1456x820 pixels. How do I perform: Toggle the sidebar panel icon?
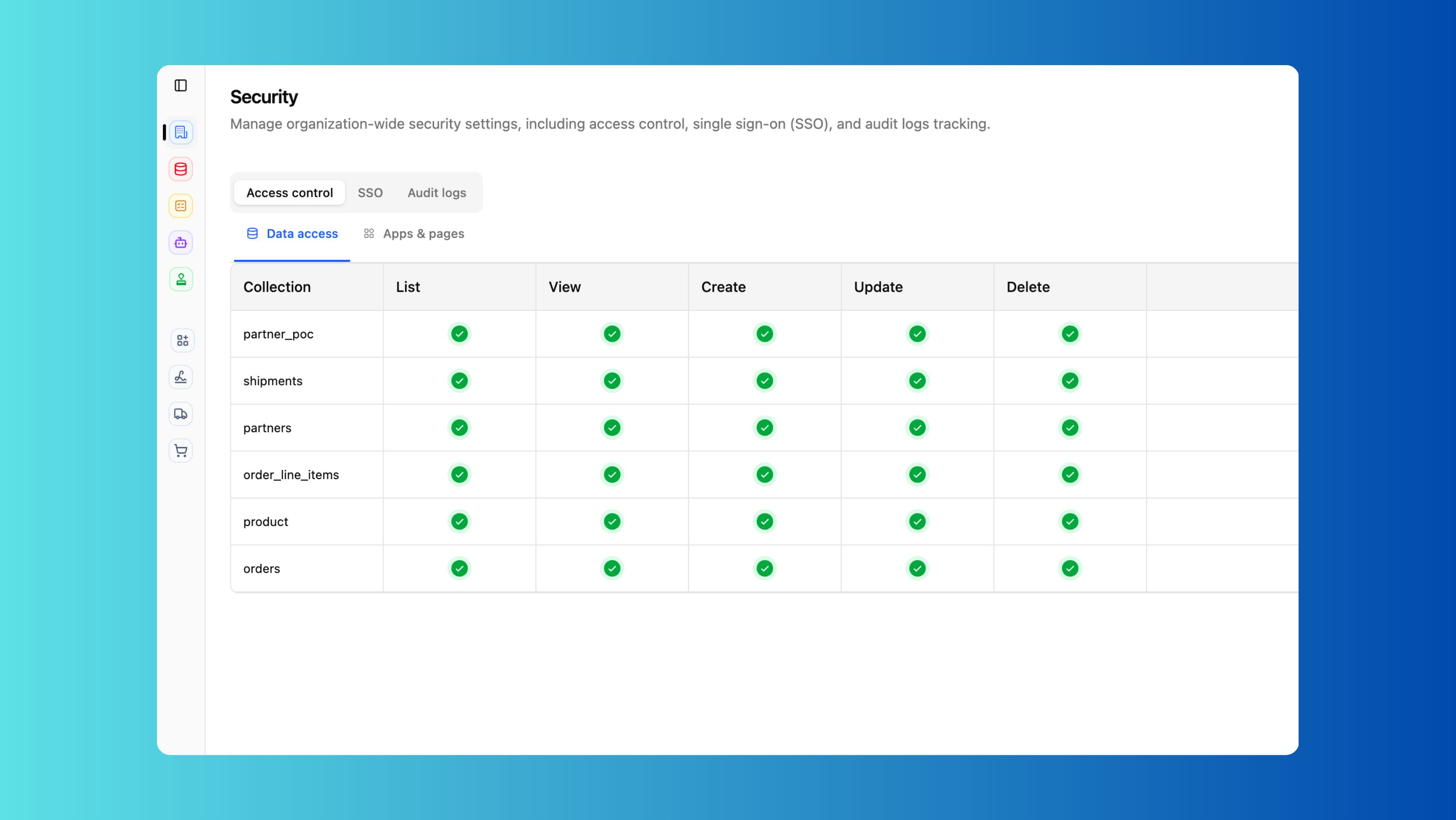coord(181,85)
